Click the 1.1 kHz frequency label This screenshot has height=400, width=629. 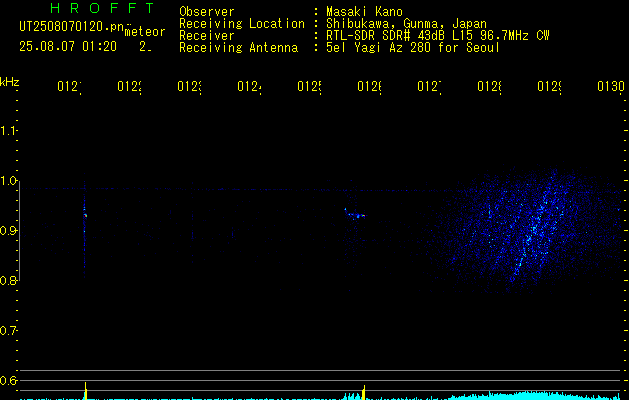8,131
